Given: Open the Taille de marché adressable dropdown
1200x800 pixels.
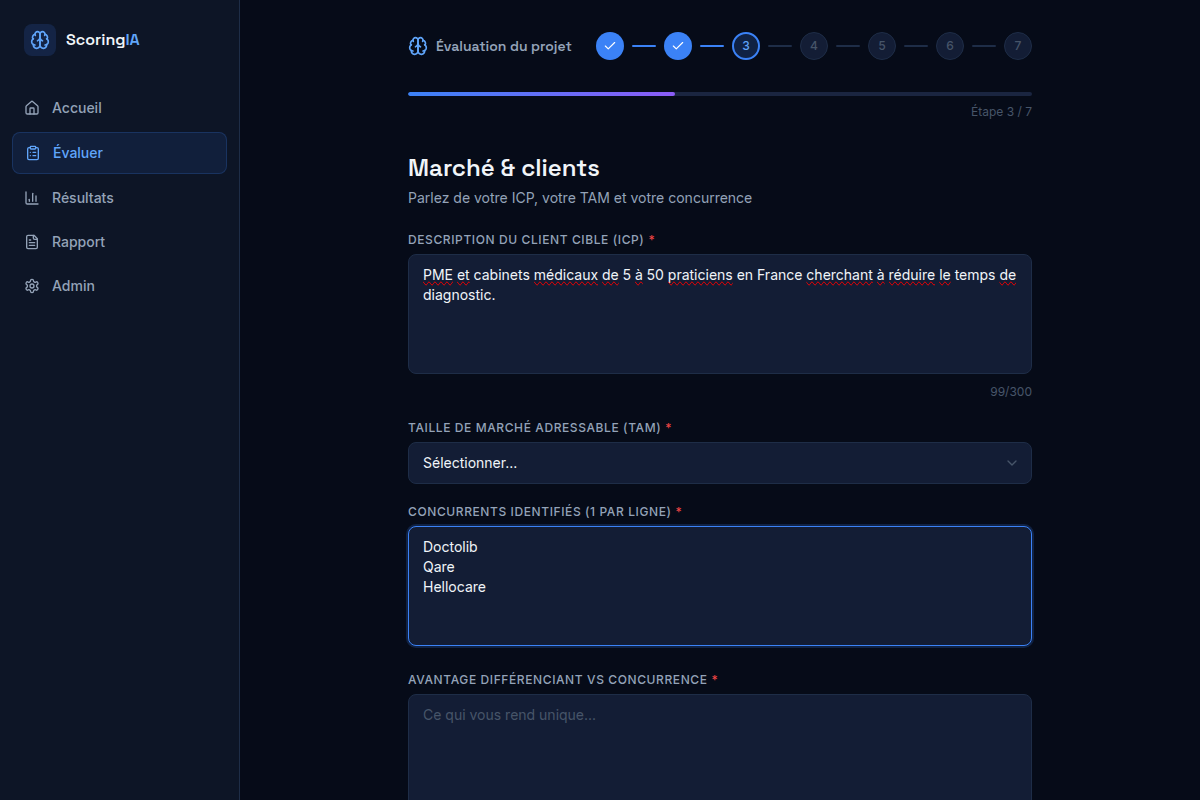Looking at the screenshot, I should (x=720, y=463).
